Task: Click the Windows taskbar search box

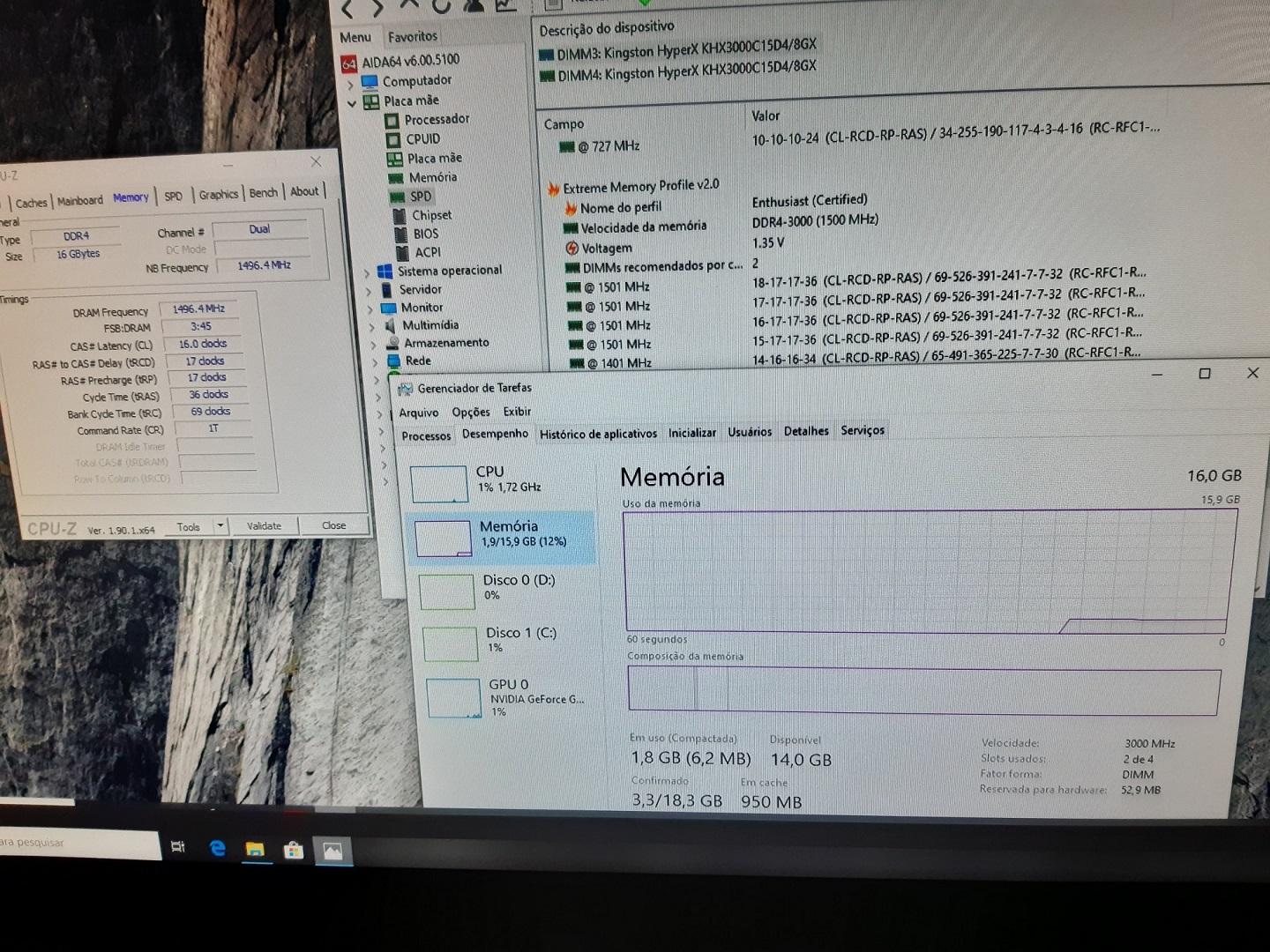Action: [x=79, y=842]
